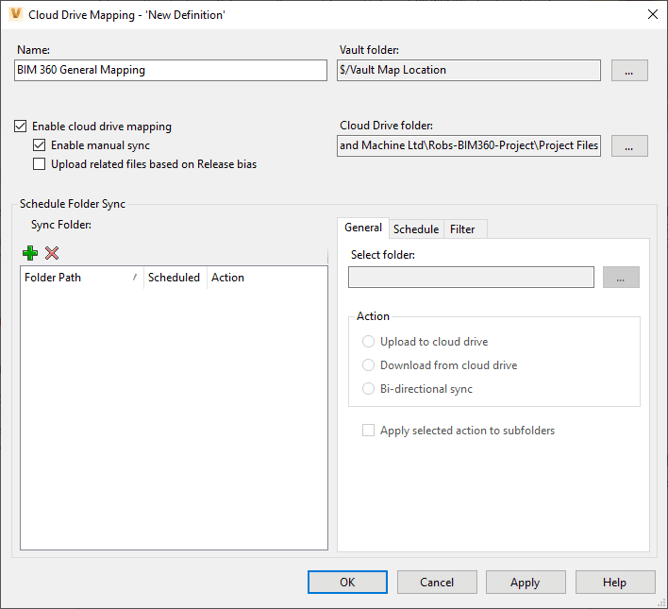668x609 pixels.
Task: Click the green plus add sync folder icon
Action: coord(30,253)
